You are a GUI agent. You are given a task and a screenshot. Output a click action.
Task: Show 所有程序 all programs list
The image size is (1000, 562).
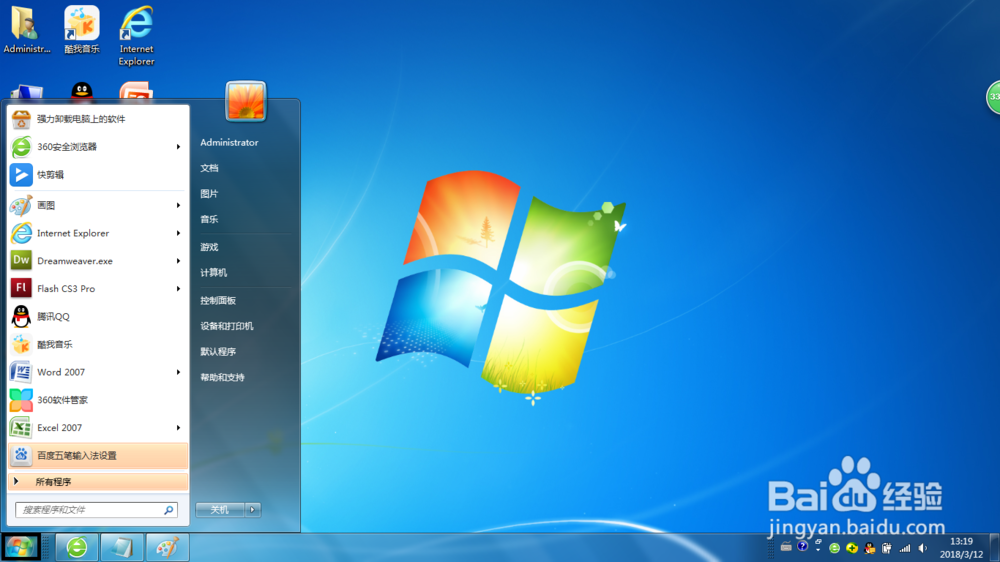tap(98, 482)
